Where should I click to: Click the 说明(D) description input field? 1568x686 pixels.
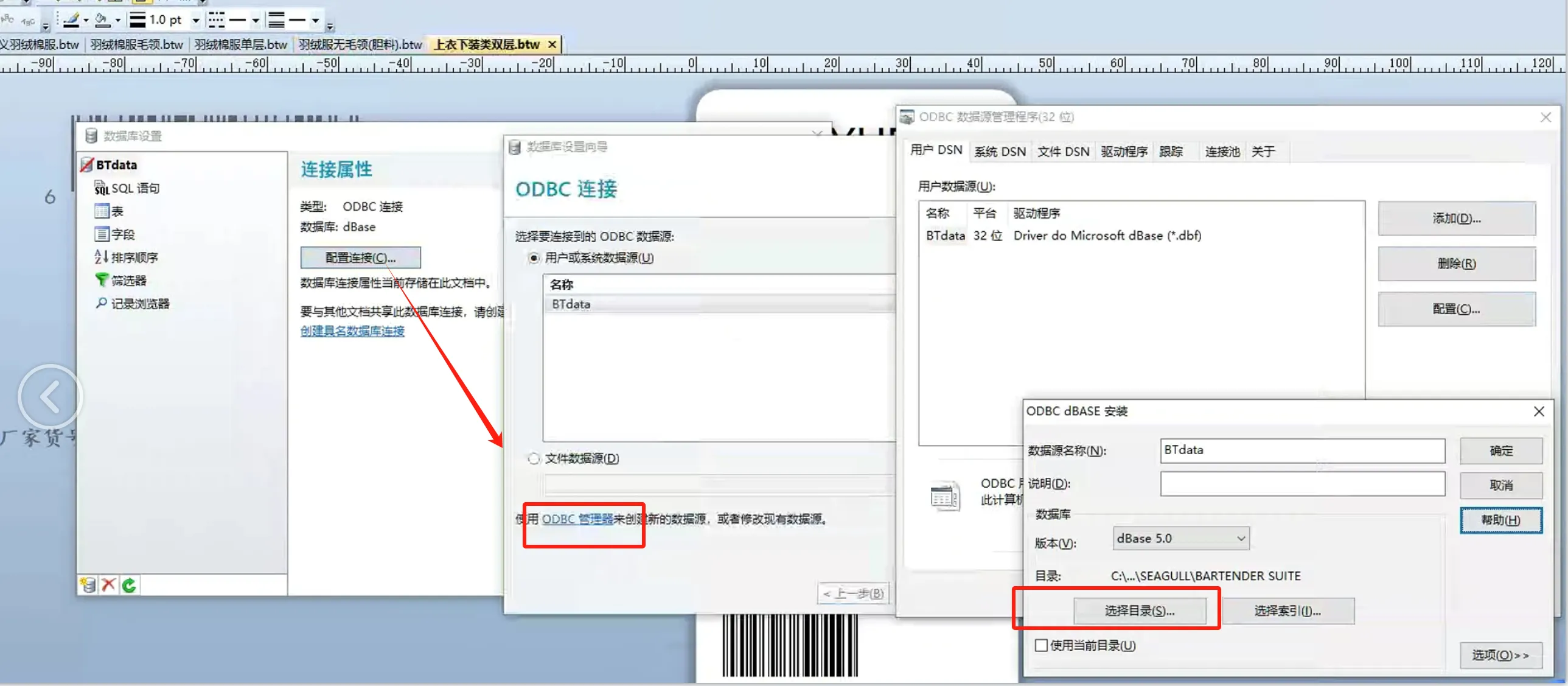pos(1301,484)
